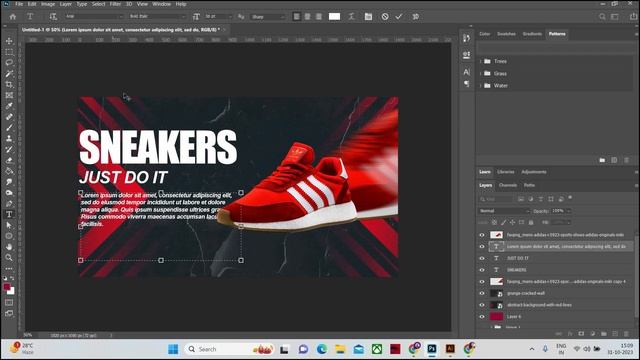Click the Home icon in options bar

point(13,17)
